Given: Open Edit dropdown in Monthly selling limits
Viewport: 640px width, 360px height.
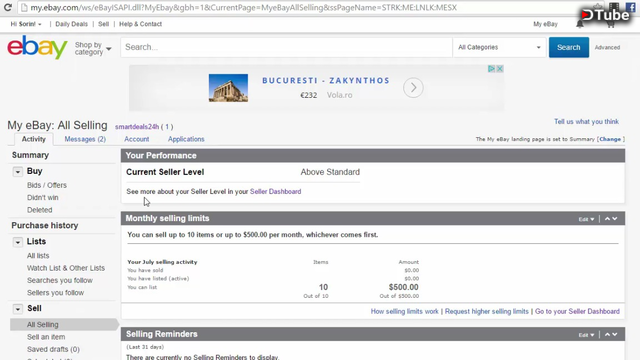Looking at the screenshot, I should pyautogui.click(x=586, y=219).
